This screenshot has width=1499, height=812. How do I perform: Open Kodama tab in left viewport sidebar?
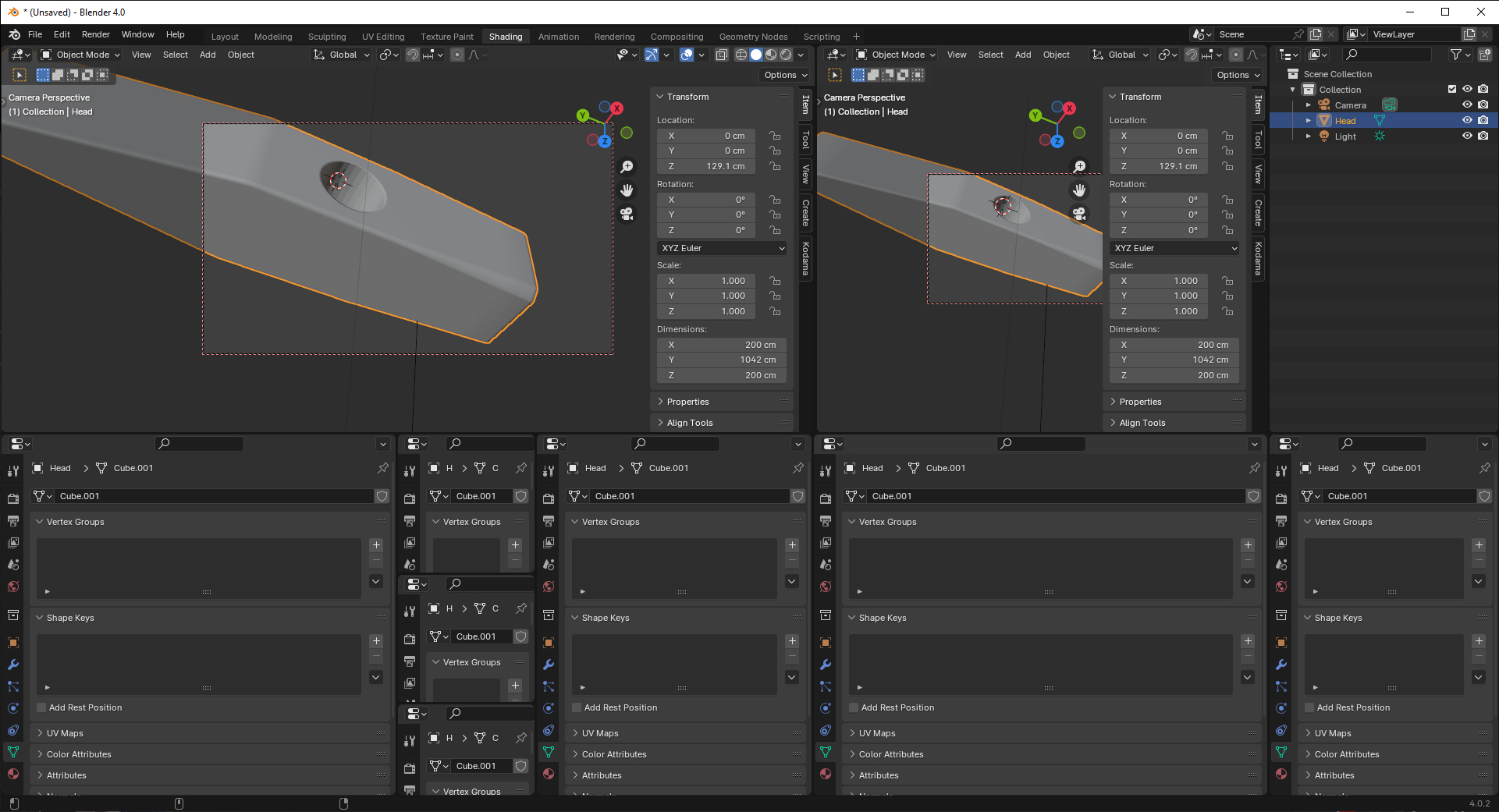click(805, 258)
